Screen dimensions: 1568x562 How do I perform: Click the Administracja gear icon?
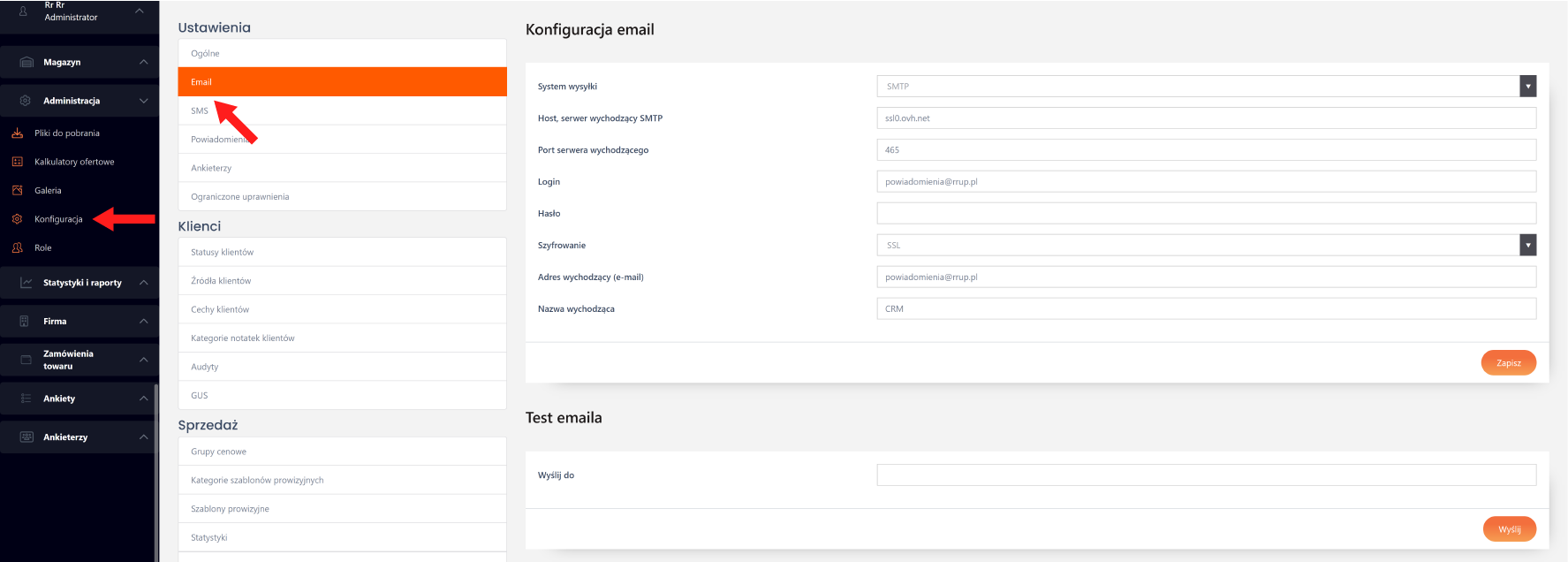(x=26, y=101)
